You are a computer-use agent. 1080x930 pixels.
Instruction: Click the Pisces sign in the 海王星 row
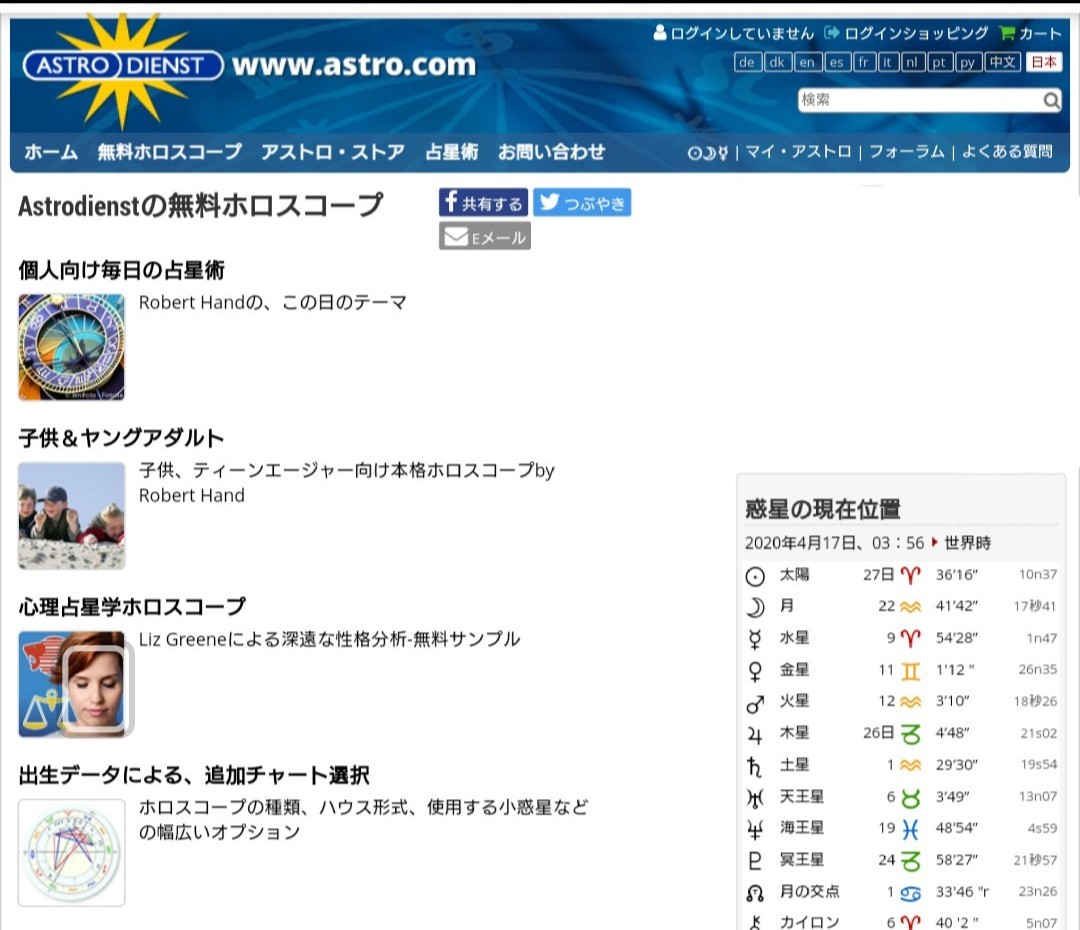[911, 829]
